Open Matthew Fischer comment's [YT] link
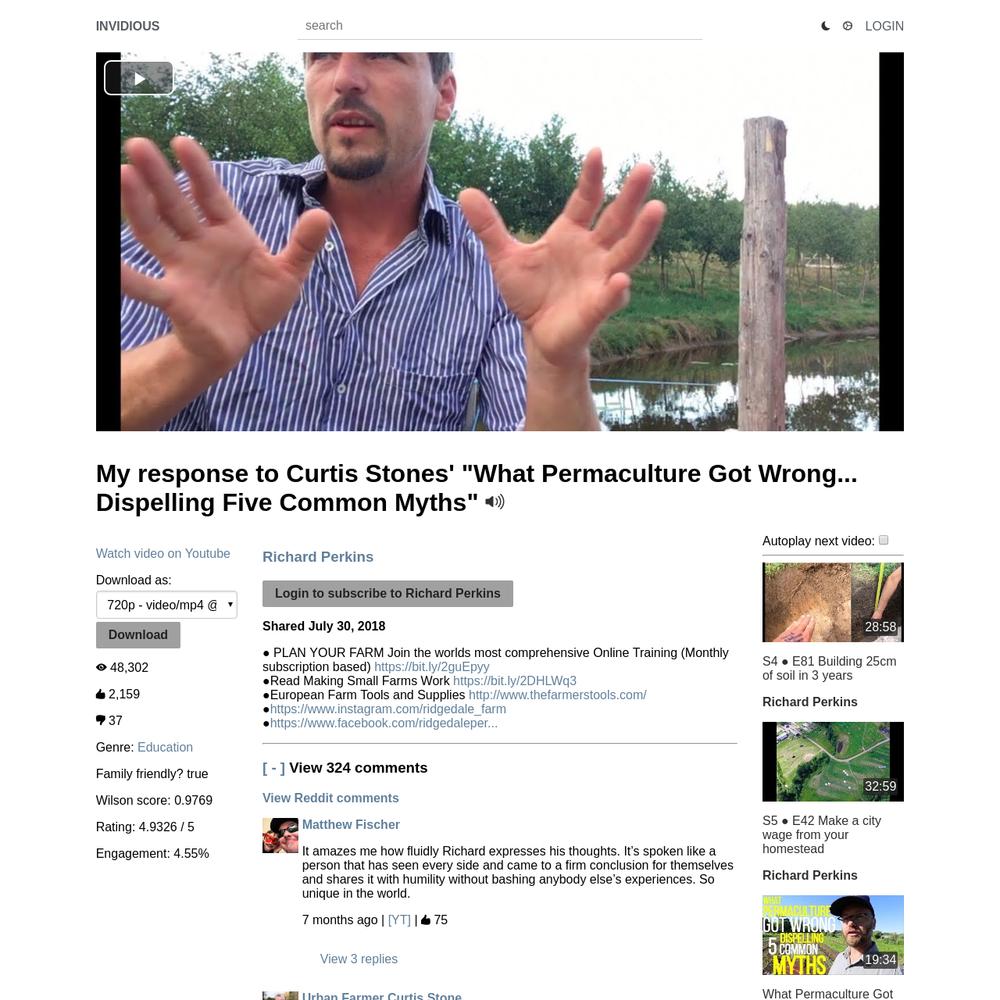Image resolution: width=1000 pixels, height=1000 pixels. [399, 920]
